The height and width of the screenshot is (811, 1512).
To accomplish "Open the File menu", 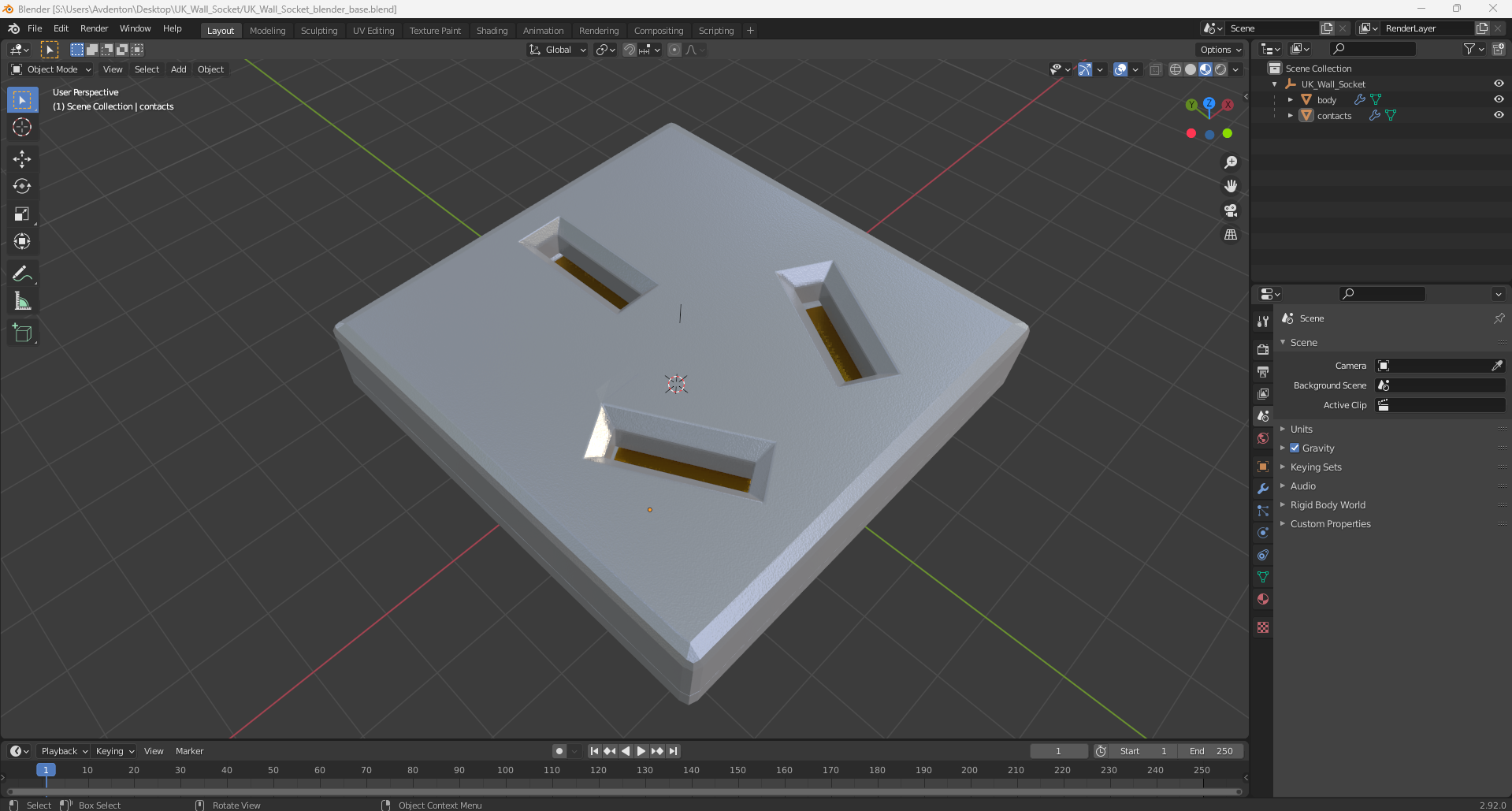I will (35, 28).
